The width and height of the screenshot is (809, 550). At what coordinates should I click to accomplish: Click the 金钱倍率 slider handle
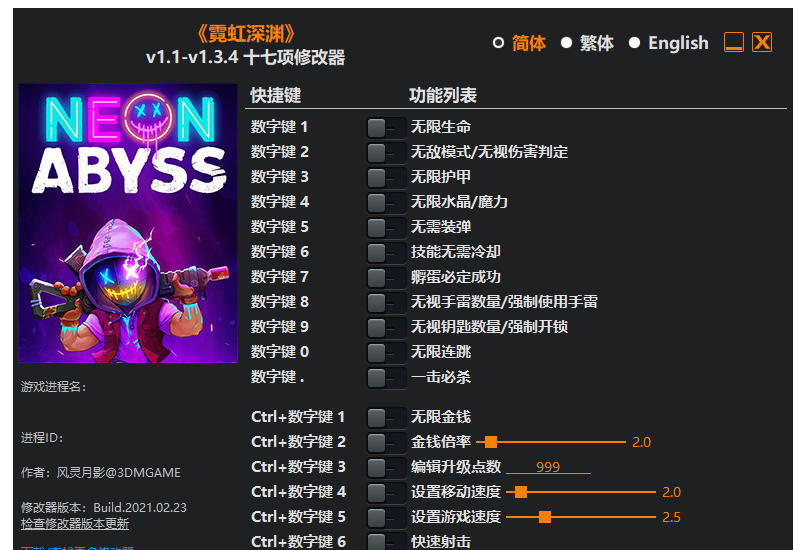point(491,442)
